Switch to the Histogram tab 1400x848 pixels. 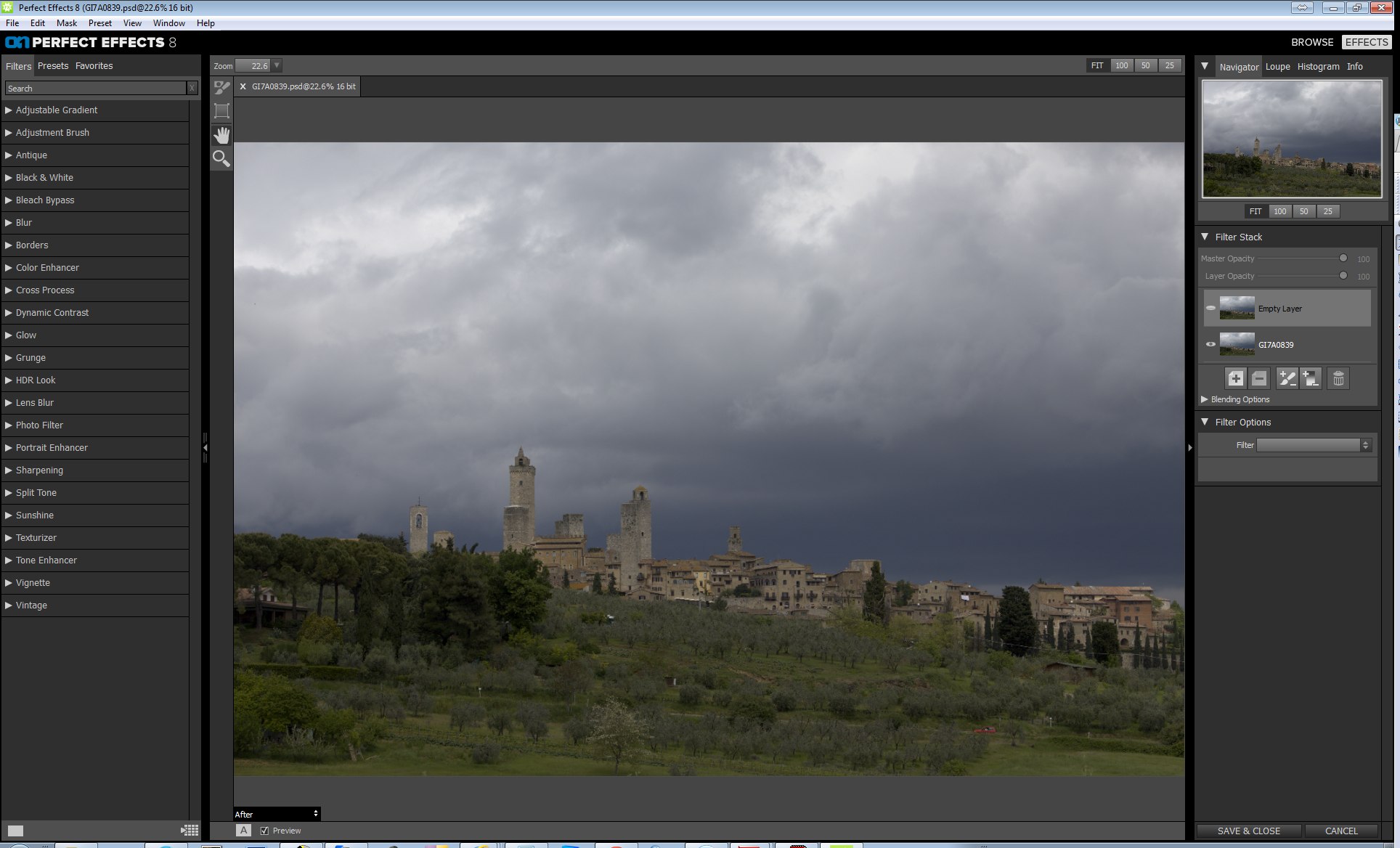click(1318, 66)
